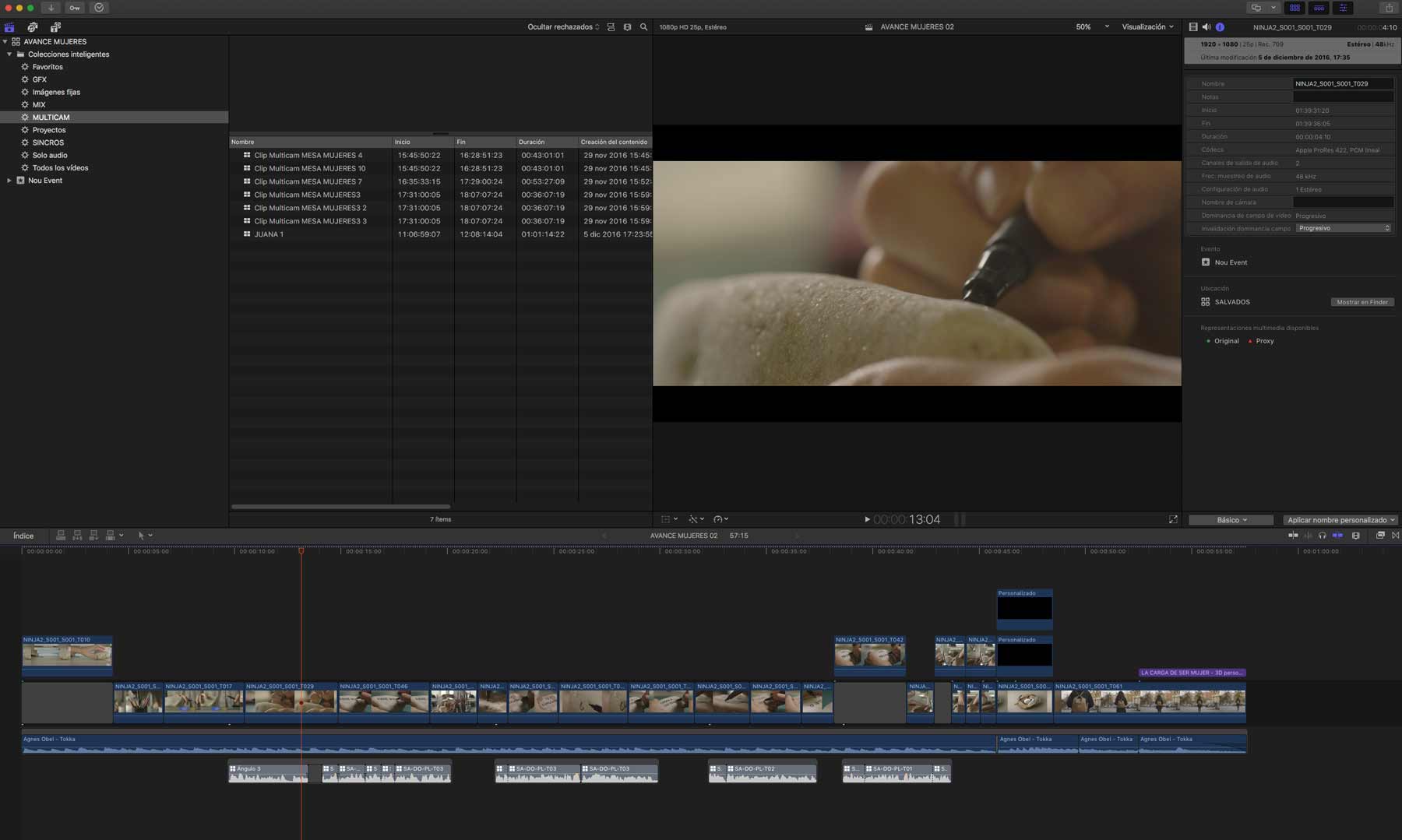Viewport: 1402px width, 840px height.
Task: Toggle the timeline panel visibility button
Action: (x=1319, y=8)
